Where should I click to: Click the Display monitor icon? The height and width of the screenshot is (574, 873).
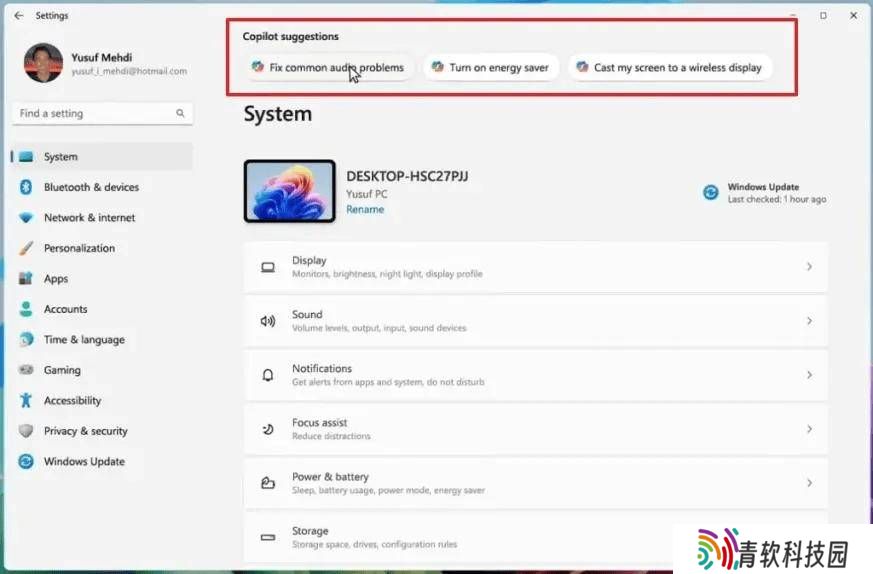[x=268, y=267]
